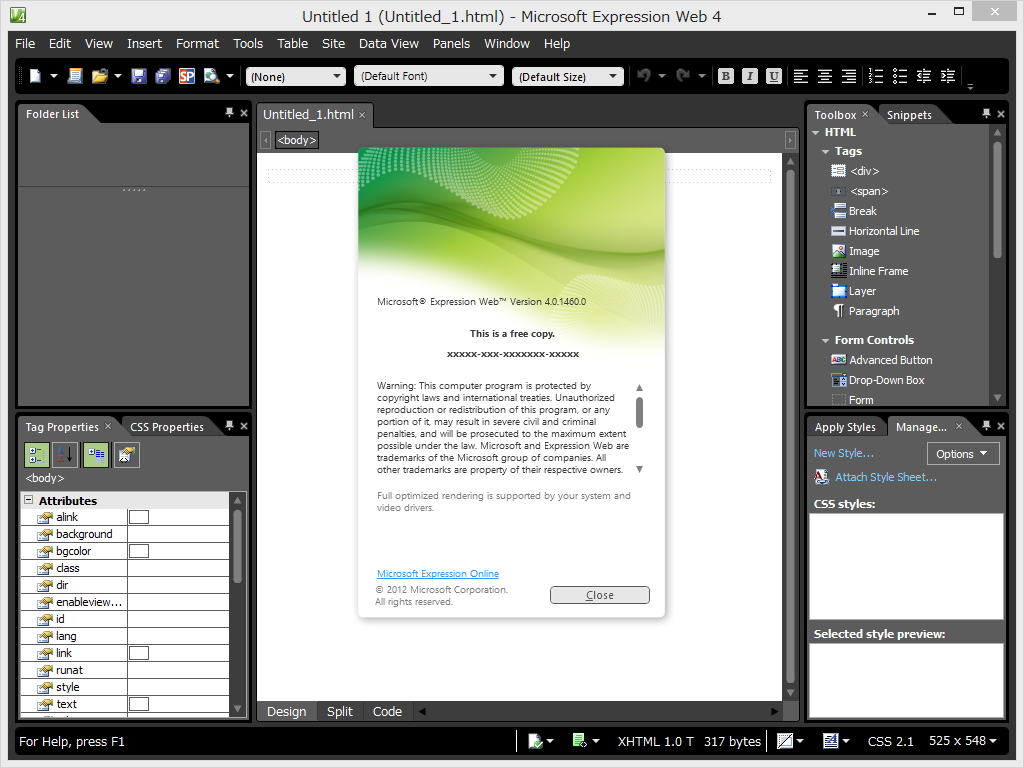Sort Tag Properties alphabetically
1024x768 pixels.
[x=66, y=455]
